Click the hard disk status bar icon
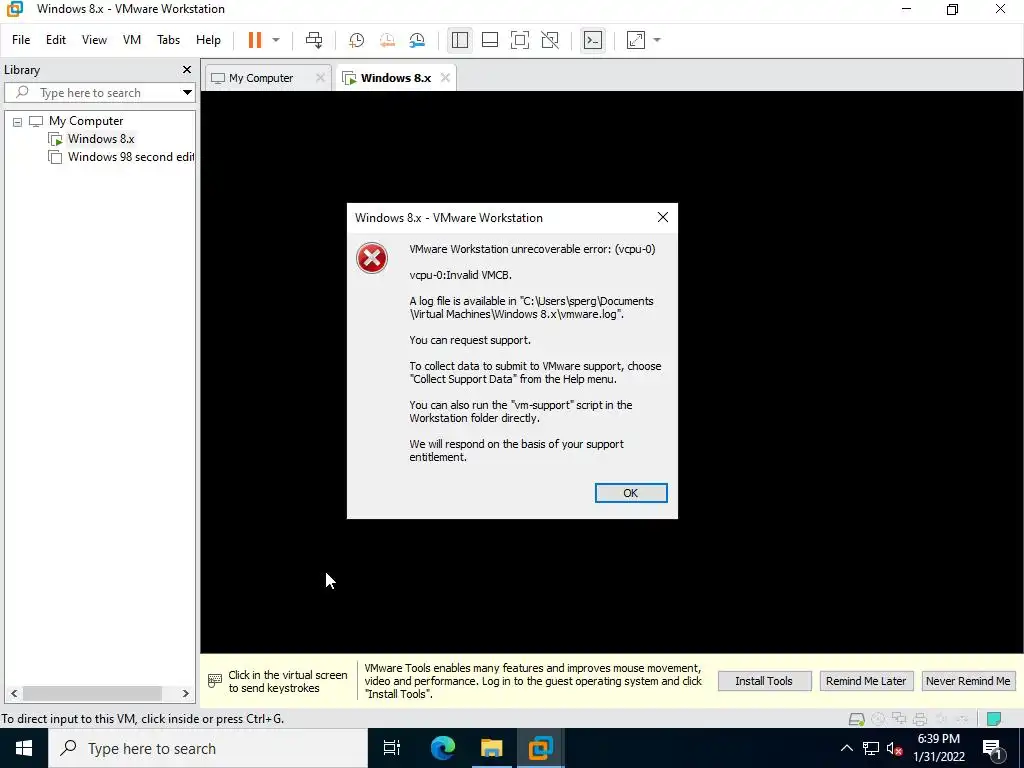1024x768 pixels. click(857, 719)
